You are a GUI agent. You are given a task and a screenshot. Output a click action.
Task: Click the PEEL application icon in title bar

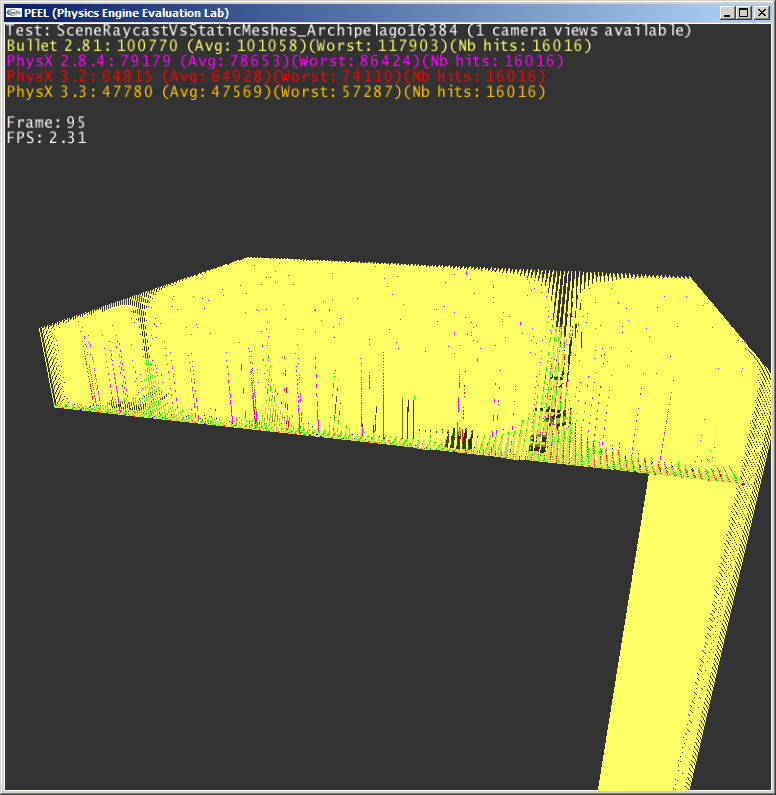point(14,13)
